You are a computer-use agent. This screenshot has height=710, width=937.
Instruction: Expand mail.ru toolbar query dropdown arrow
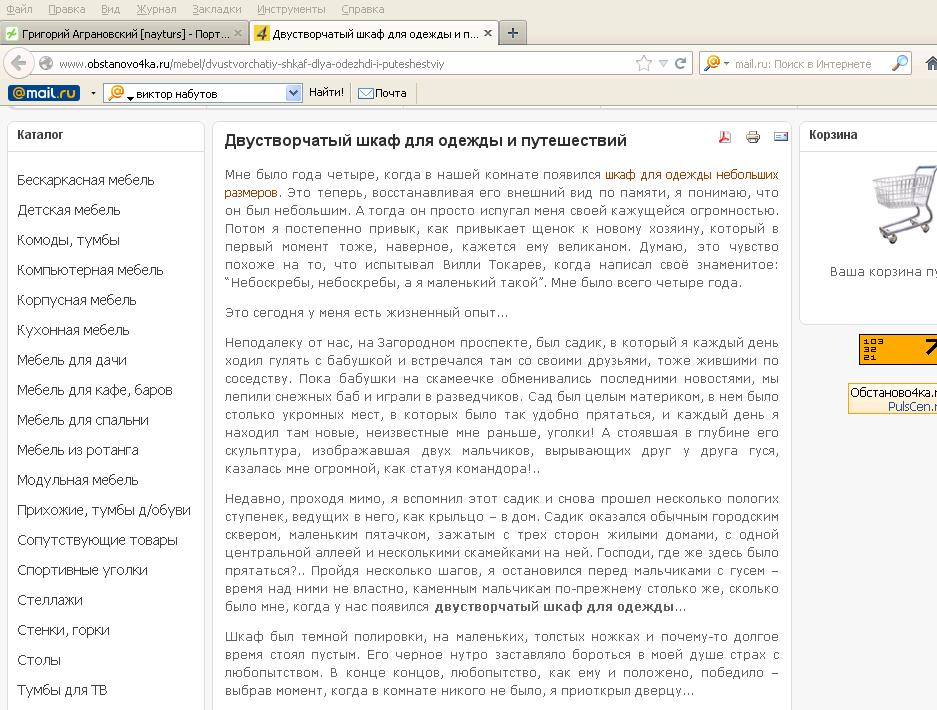(292, 93)
